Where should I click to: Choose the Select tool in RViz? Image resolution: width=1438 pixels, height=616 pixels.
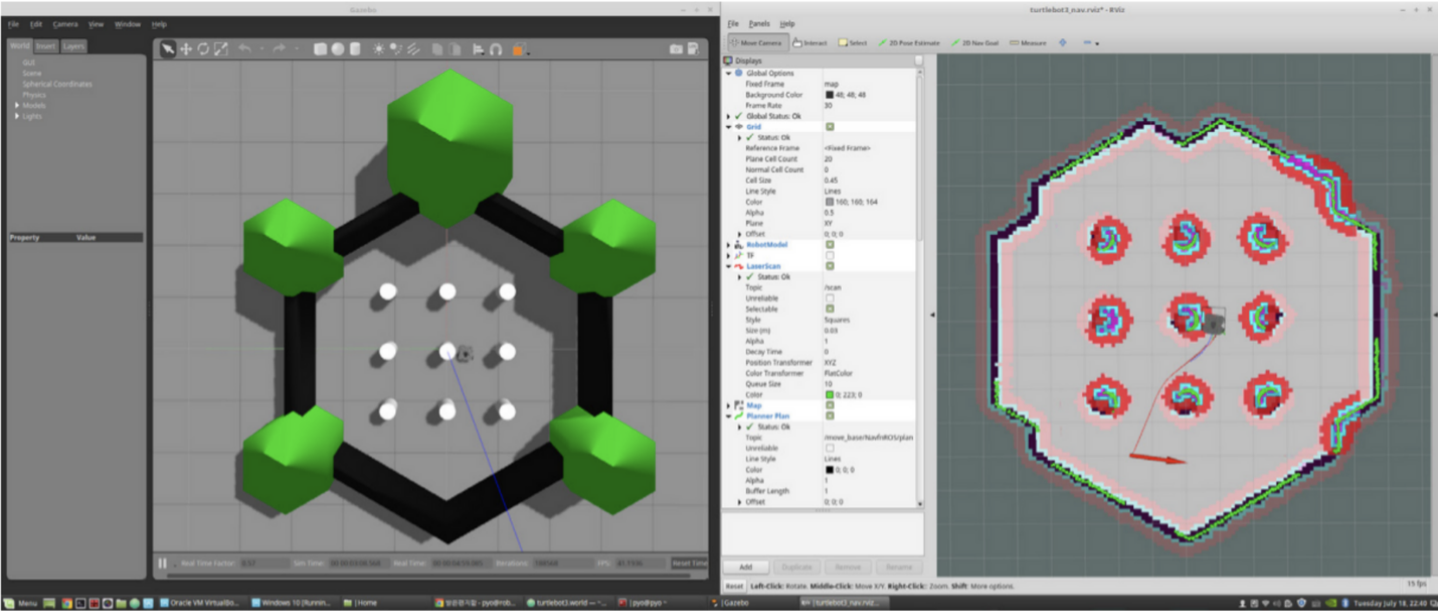click(853, 43)
